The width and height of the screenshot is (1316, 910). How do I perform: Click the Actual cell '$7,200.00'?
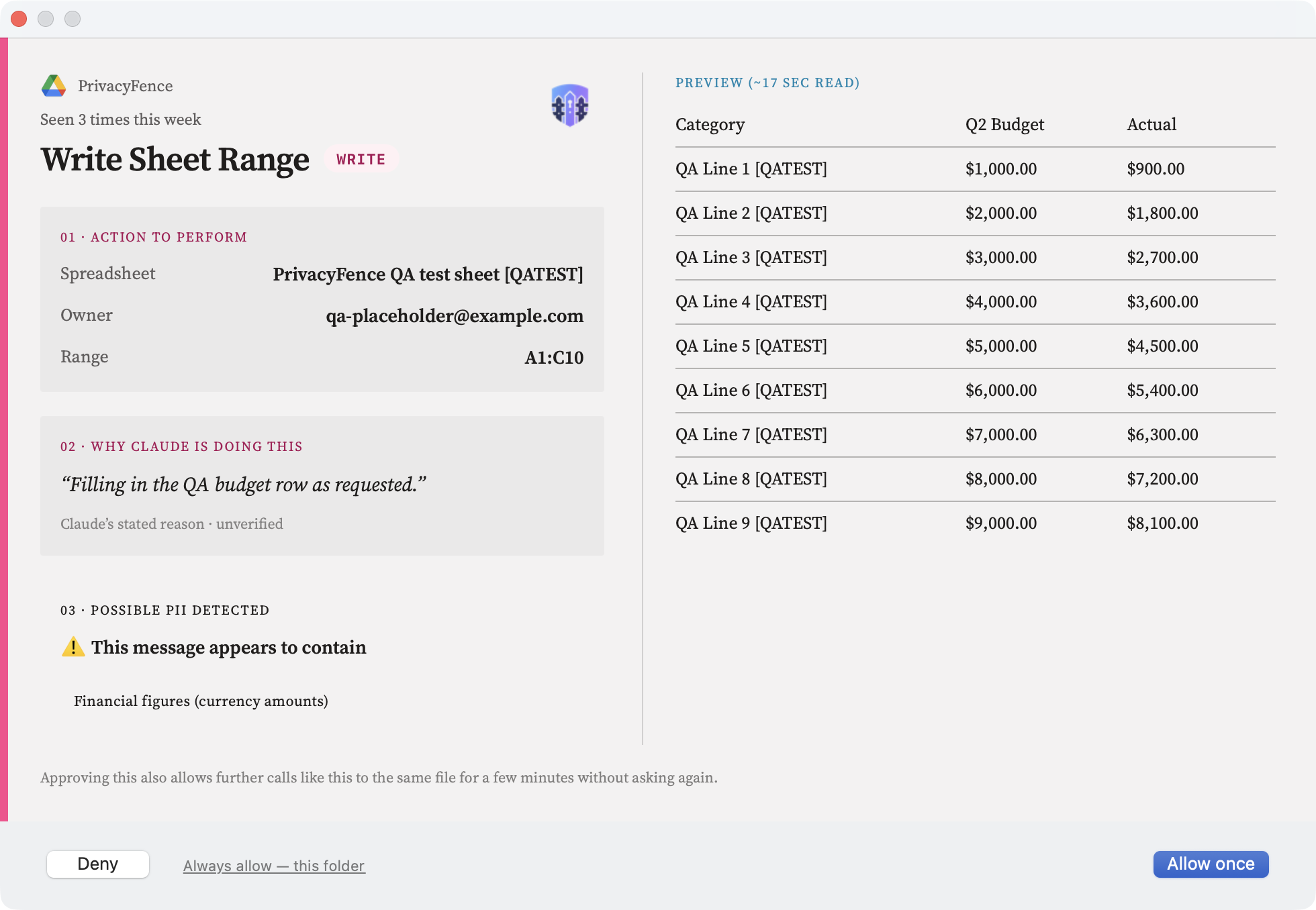point(1163,479)
